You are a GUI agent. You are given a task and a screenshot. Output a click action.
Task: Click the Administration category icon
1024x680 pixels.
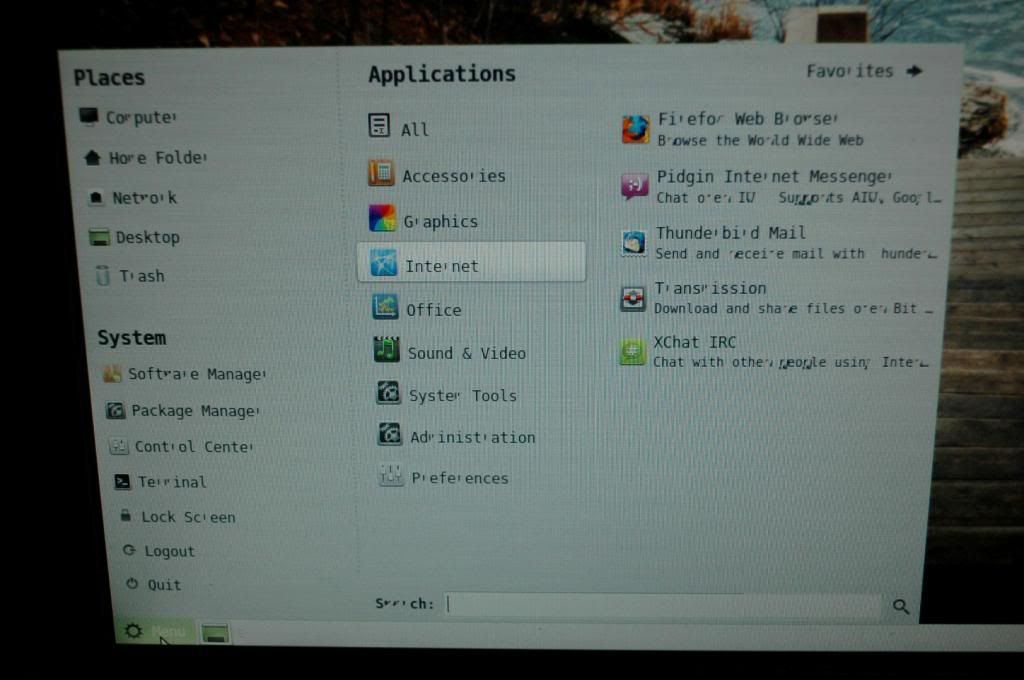[390, 434]
